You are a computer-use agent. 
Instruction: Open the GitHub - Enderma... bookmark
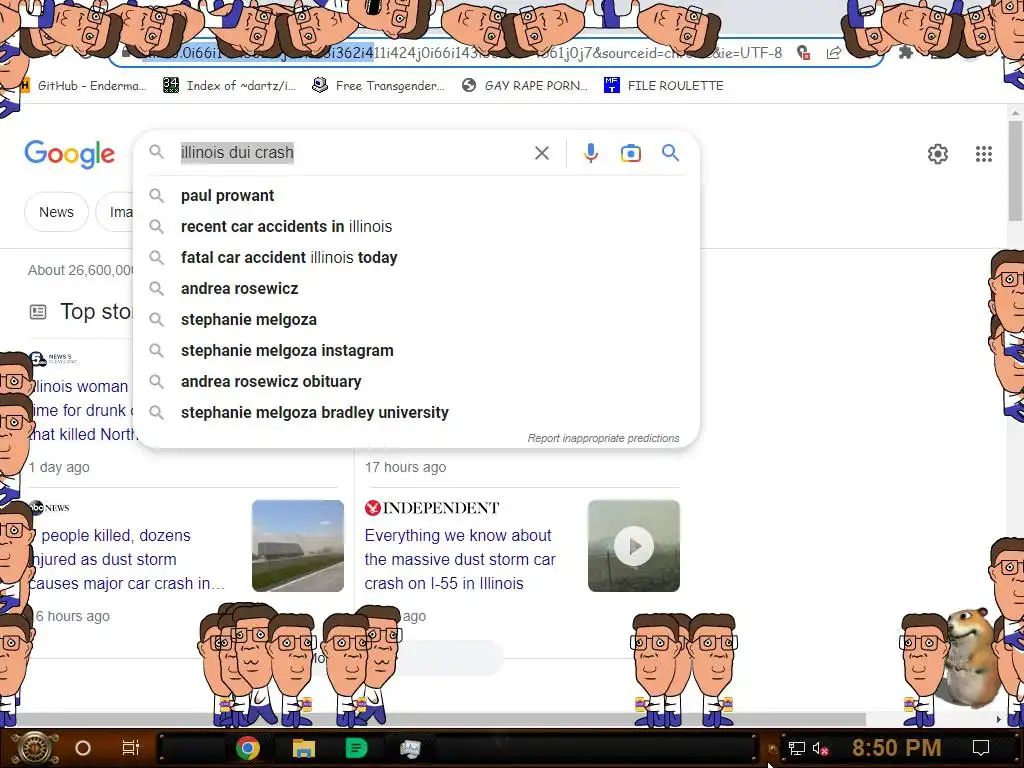[x=85, y=86]
